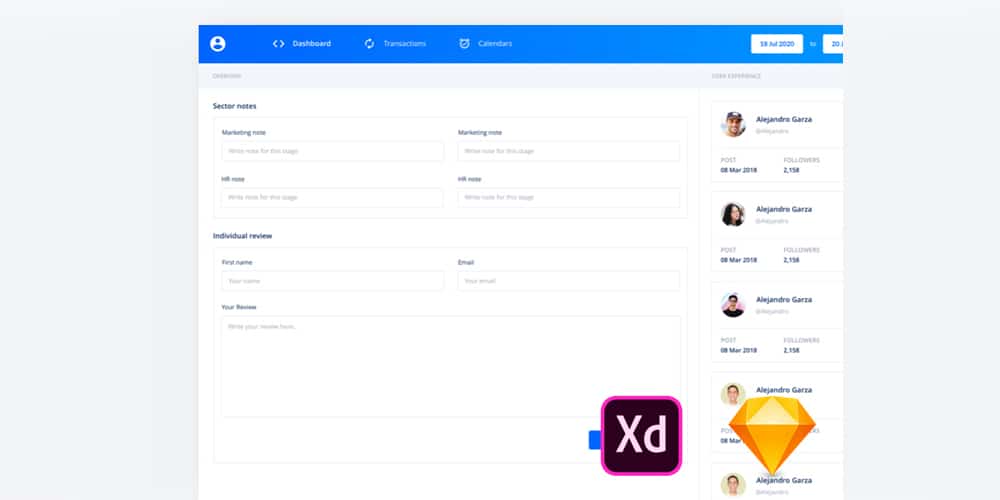This screenshot has height=500, width=1000.
Task: Click the left Marketing note input field
Action: [332, 151]
